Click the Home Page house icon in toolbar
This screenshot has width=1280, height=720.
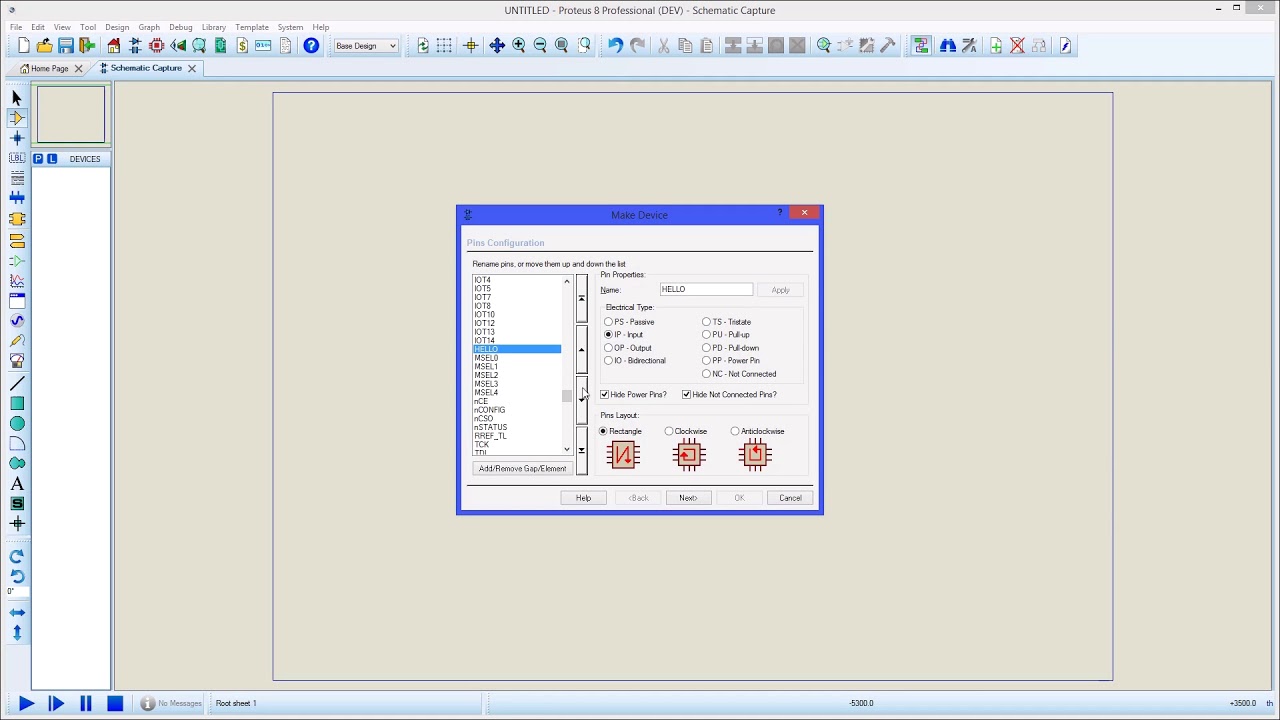[x=114, y=46]
